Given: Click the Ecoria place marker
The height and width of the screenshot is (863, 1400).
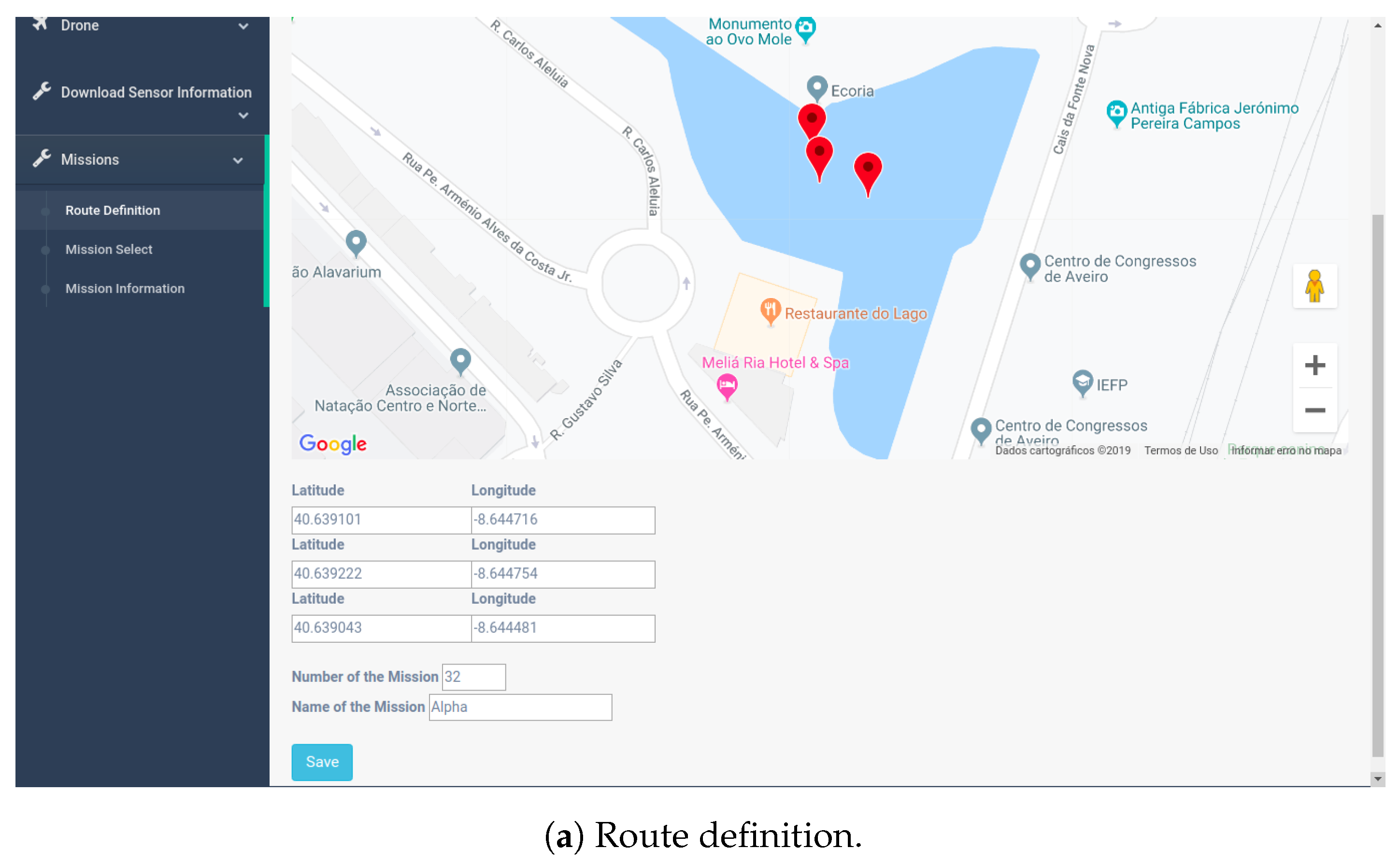Looking at the screenshot, I should [816, 88].
